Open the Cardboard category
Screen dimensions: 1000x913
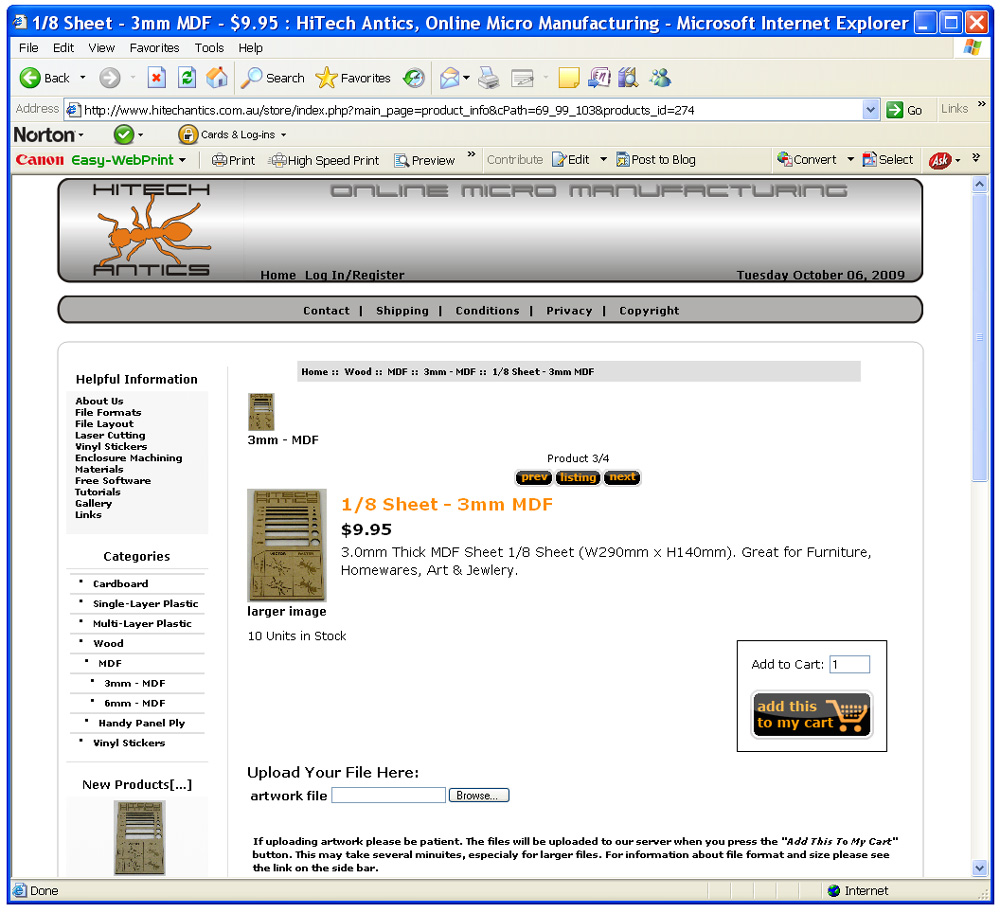121,583
